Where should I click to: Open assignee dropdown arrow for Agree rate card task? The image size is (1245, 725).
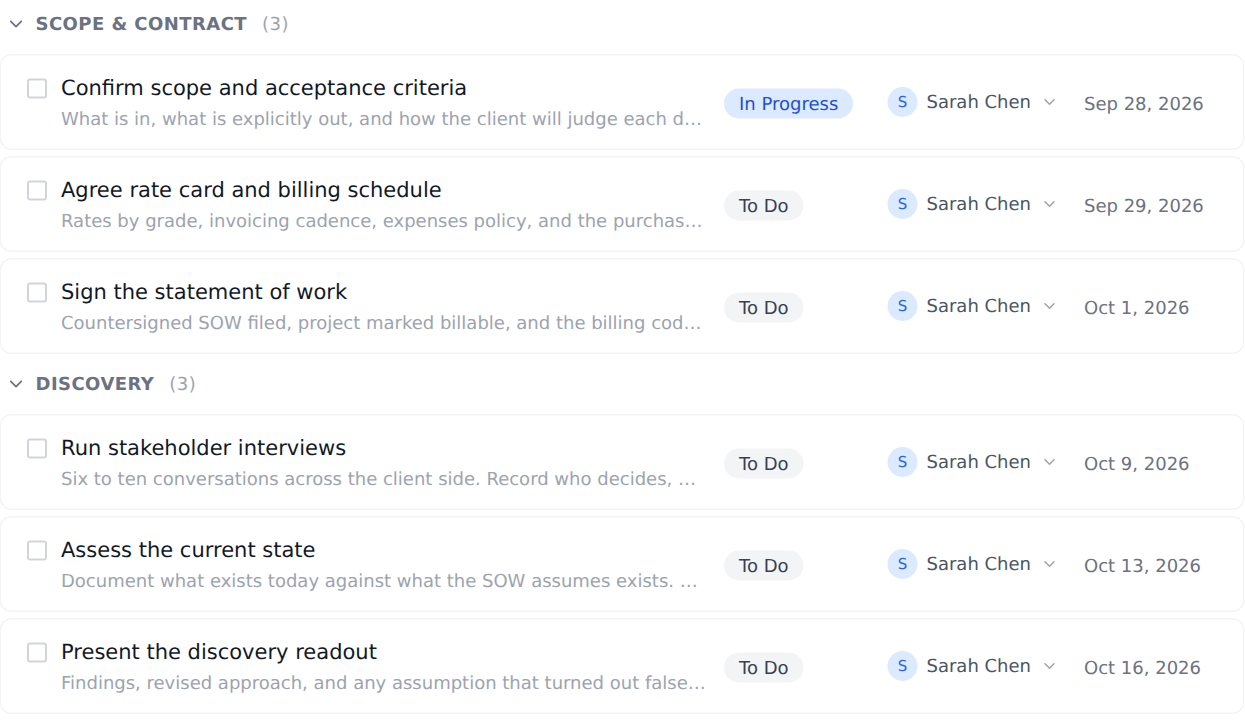(x=1049, y=205)
